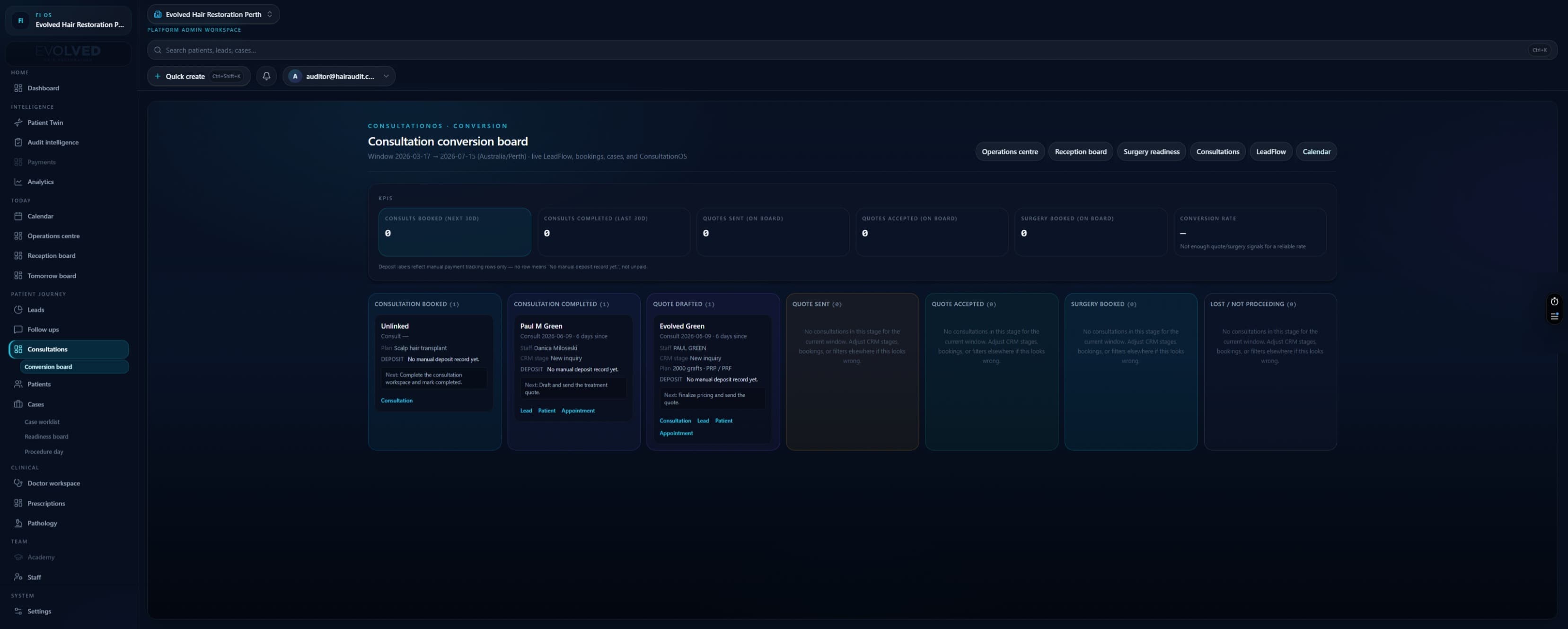
Task: Click the Prescriptions sidebar icon
Action: pyautogui.click(x=18, y=504)
